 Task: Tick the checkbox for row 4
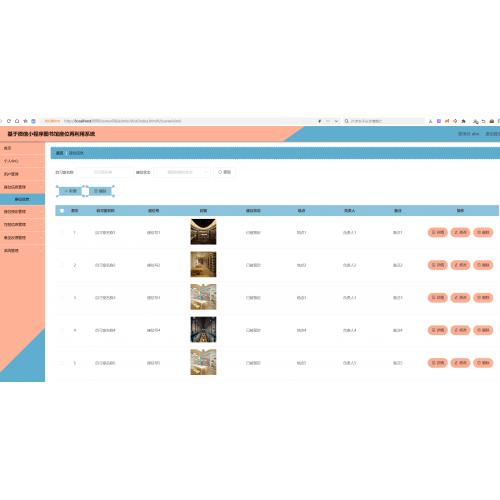click(62, 330)
